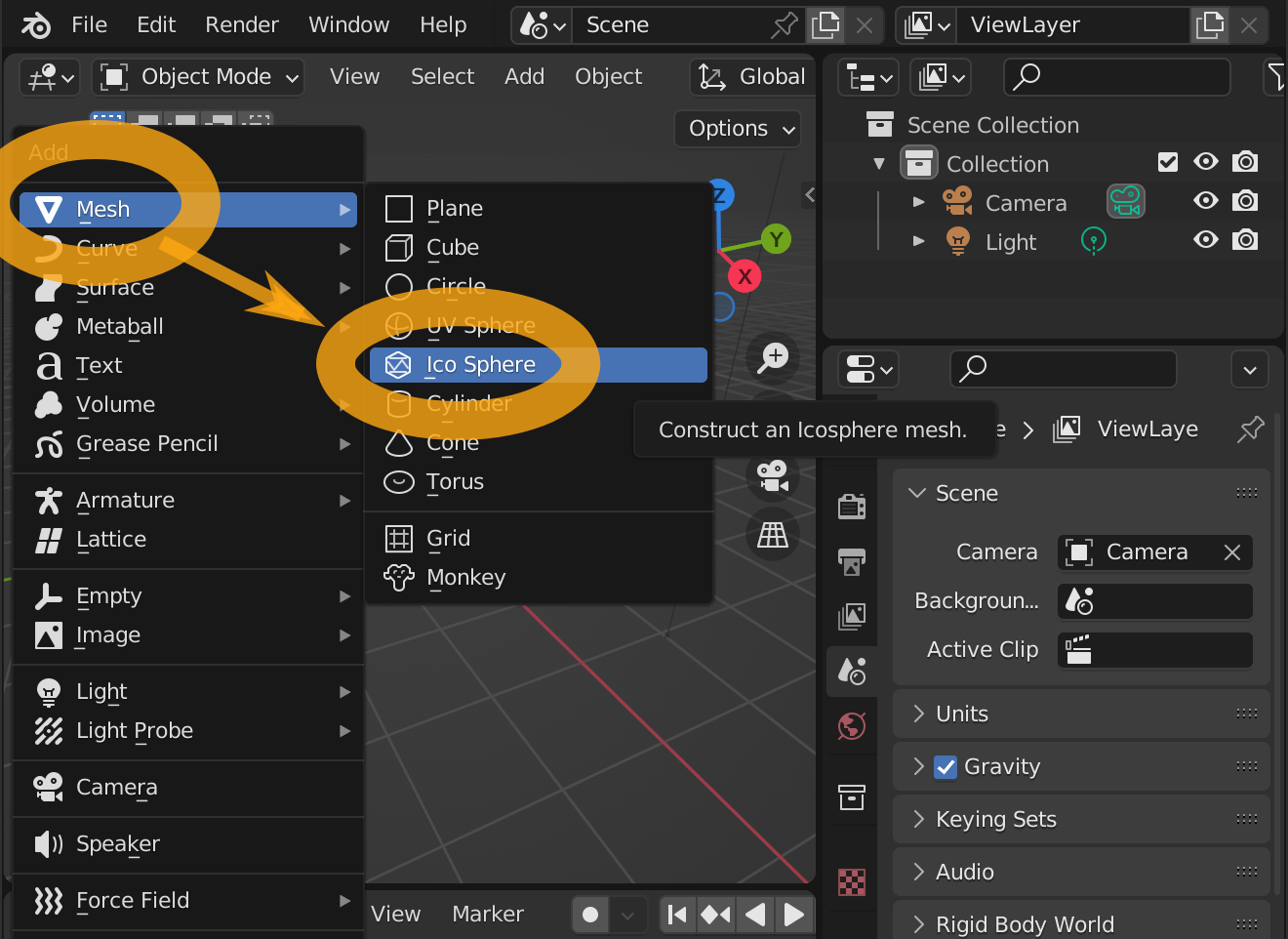The height and width of the screenshot is (939, 1288).
Task: Open the Metaball entry in Add menu
Action: (x=188, y=327)
